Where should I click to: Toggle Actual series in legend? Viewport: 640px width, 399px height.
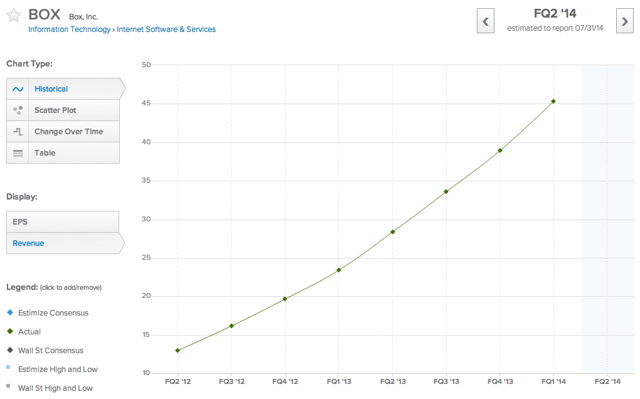coord(24,332)
